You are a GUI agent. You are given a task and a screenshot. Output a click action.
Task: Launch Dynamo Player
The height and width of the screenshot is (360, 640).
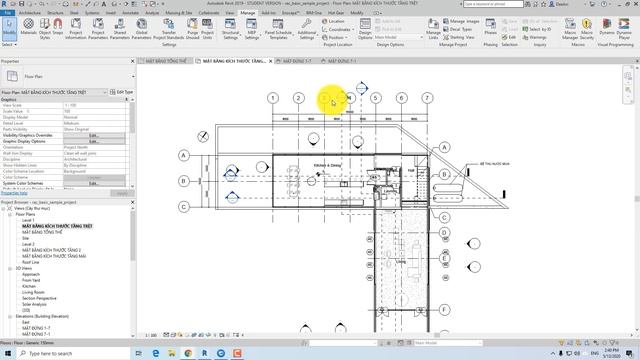pos(624,28)
